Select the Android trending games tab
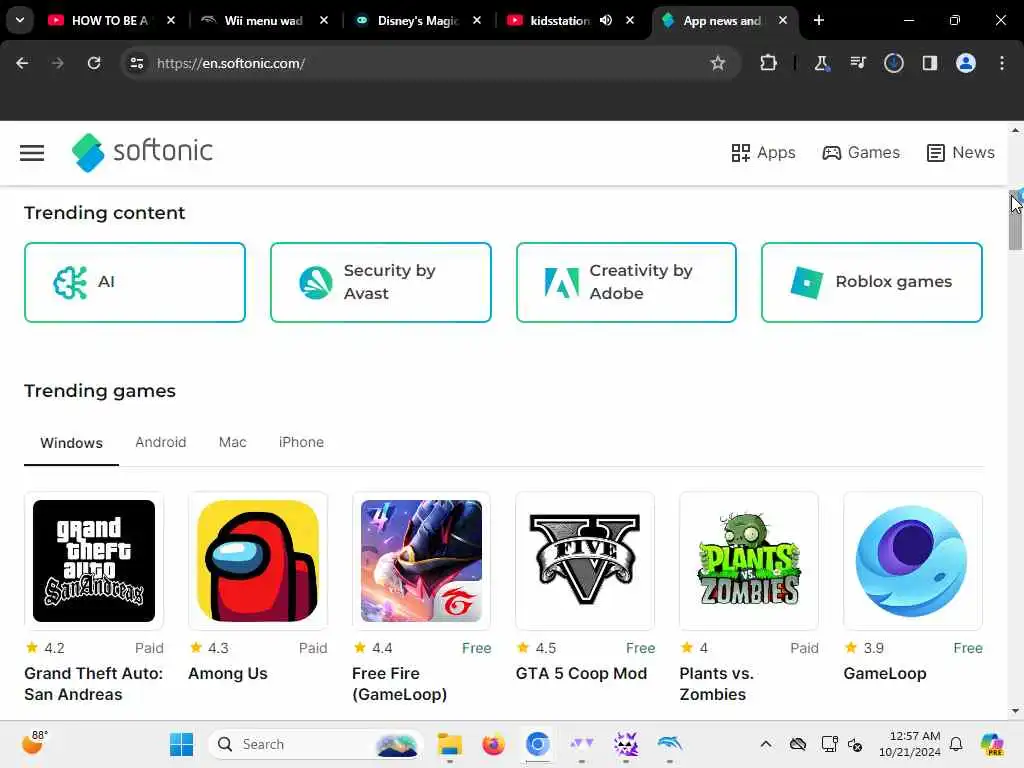Screen dimensions: 1024x768 pyautogui.click(x=161, y=442)
